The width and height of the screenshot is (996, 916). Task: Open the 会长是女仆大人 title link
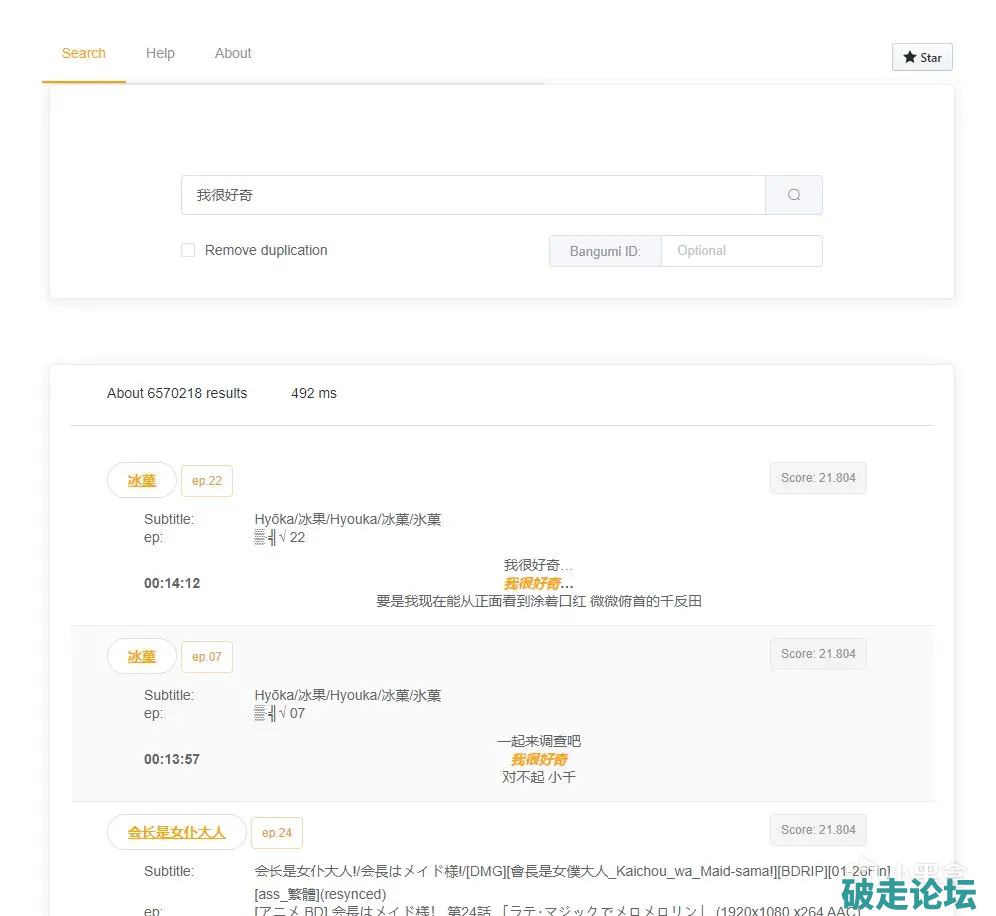[x=176, y=832]
